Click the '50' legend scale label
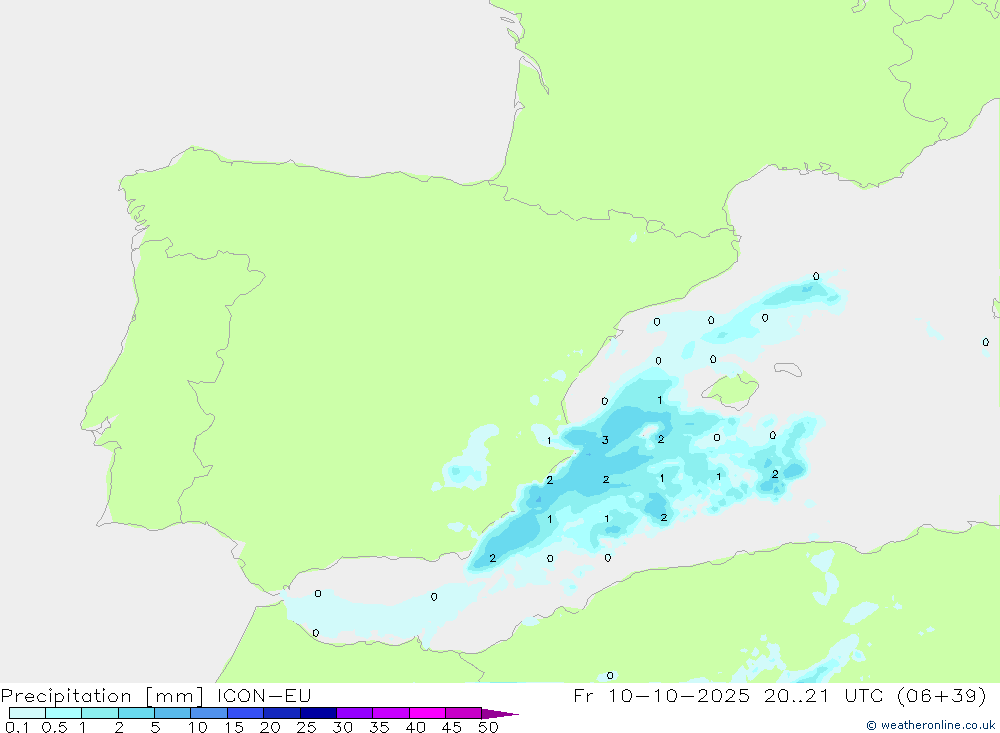Image resolution: width=1000 pixels, height=733 pixels. (489, 727)
